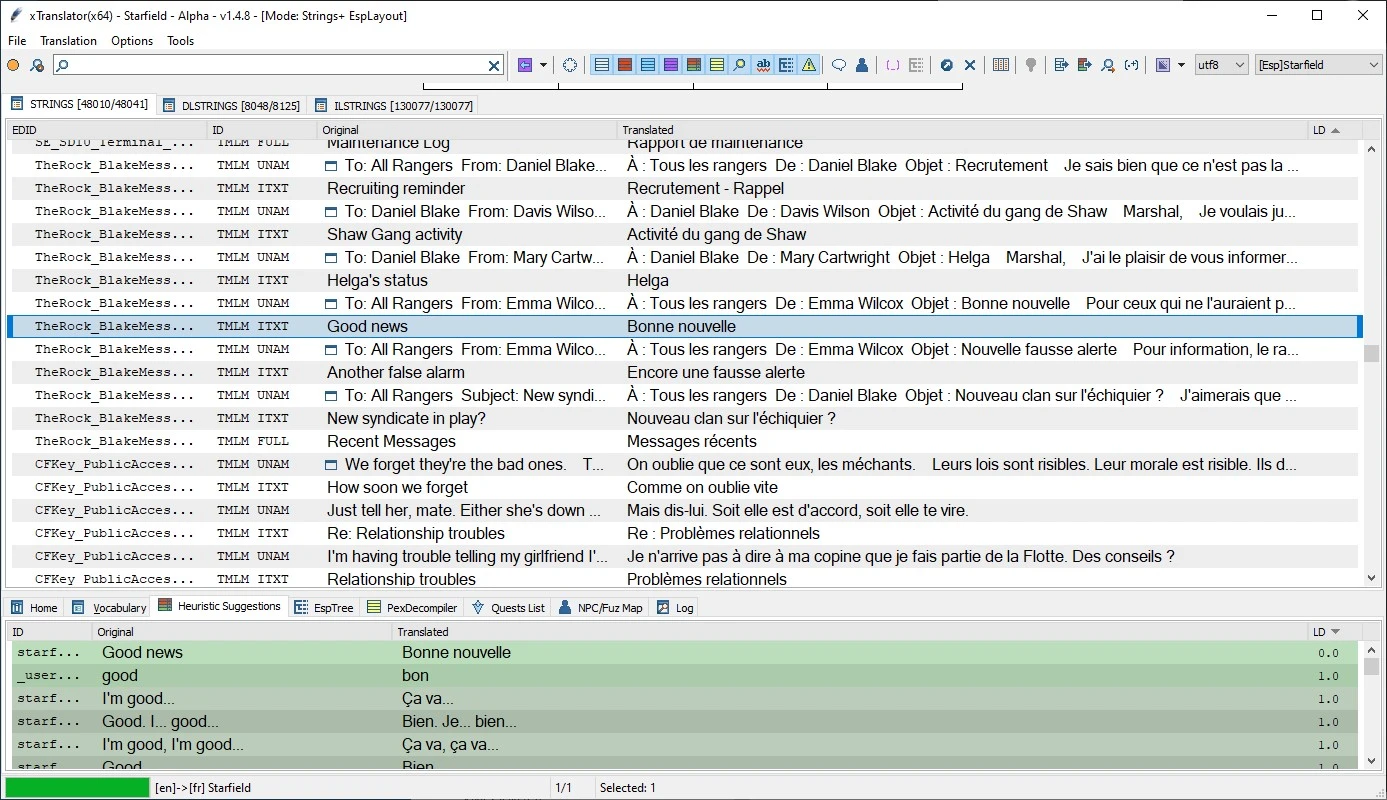Viewport: 1387px width, 800px height.
Task: Click the yellow warning triangle icon
Action: click(x=809, y=65)
